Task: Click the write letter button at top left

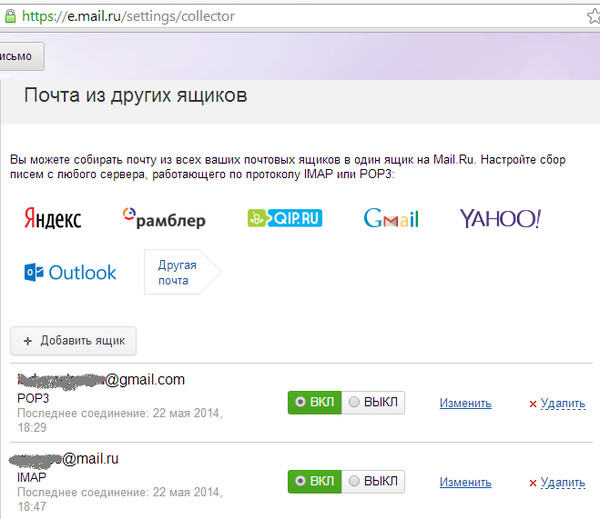Action: point(21,56)
